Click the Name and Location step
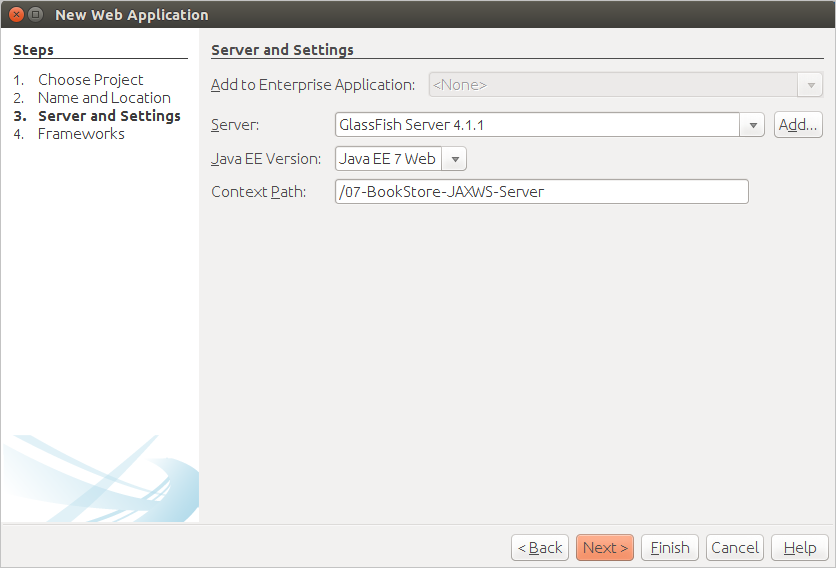This screenshot has width=836, height=568. [x=104, y=98]
